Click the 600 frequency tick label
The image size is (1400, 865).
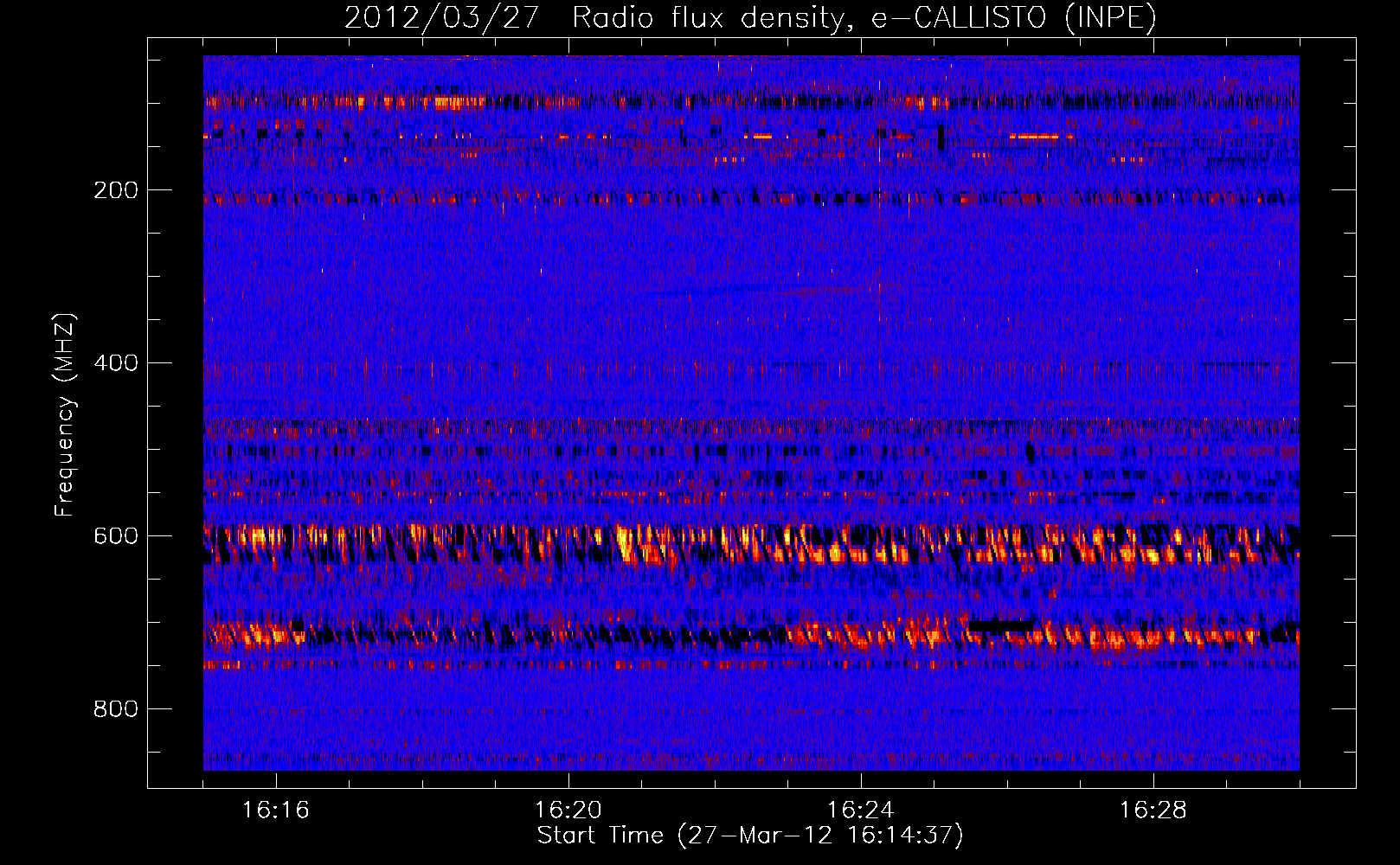pos(116,536)
